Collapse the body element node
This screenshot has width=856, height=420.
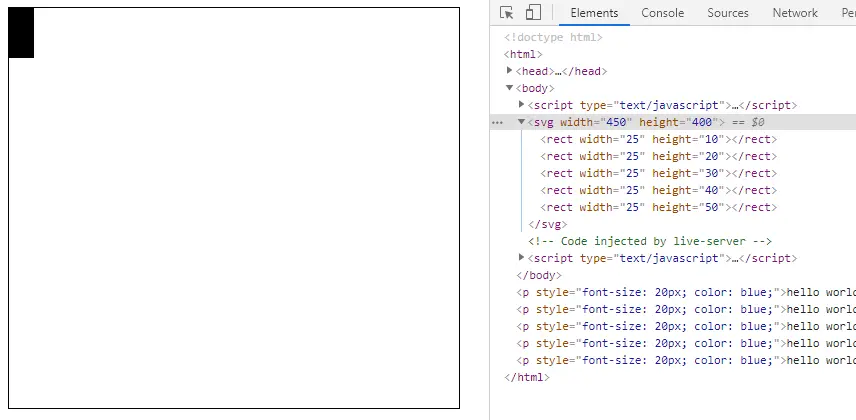(509, 88)
